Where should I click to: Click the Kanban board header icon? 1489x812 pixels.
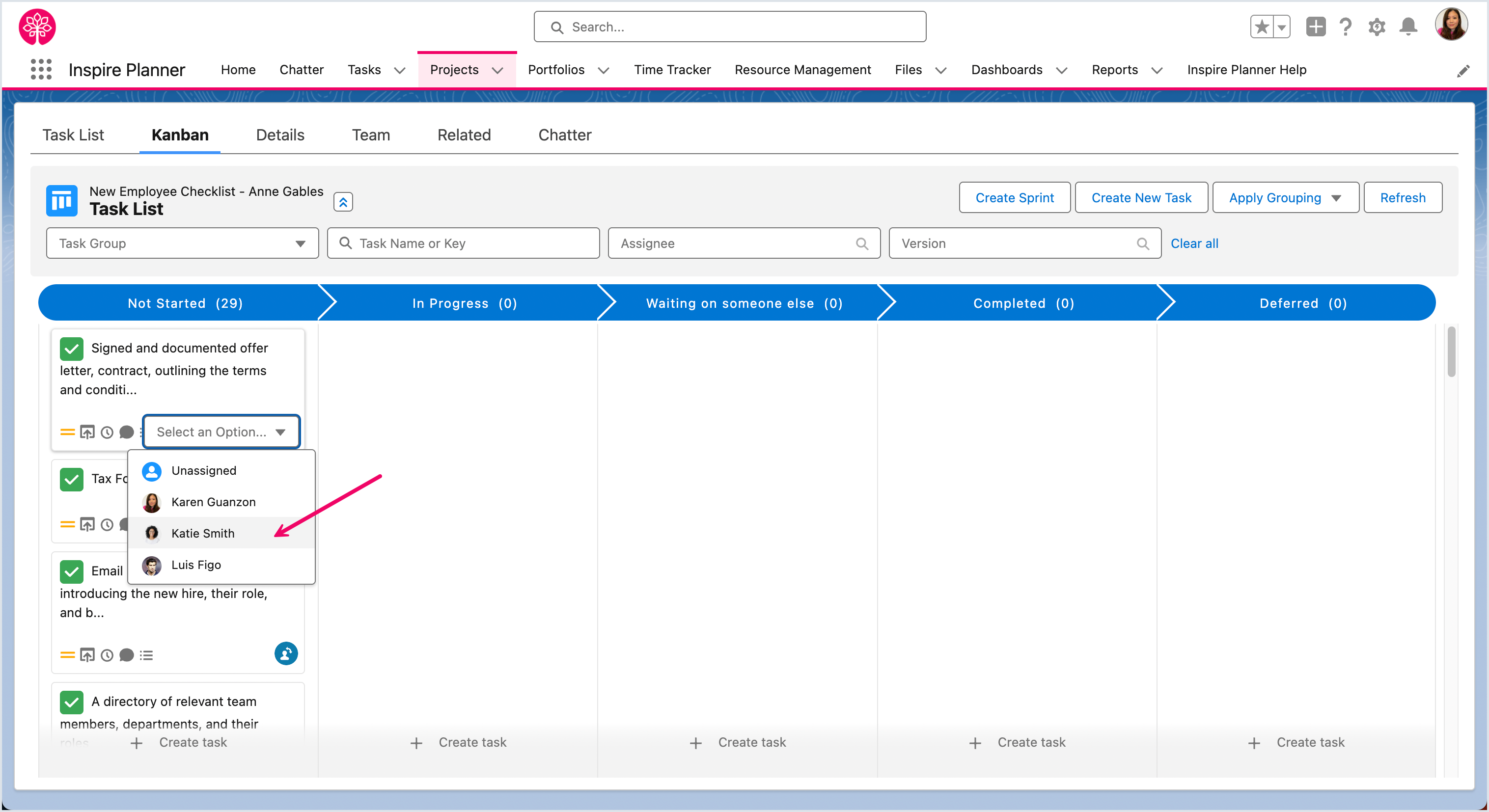click(62, 200)
